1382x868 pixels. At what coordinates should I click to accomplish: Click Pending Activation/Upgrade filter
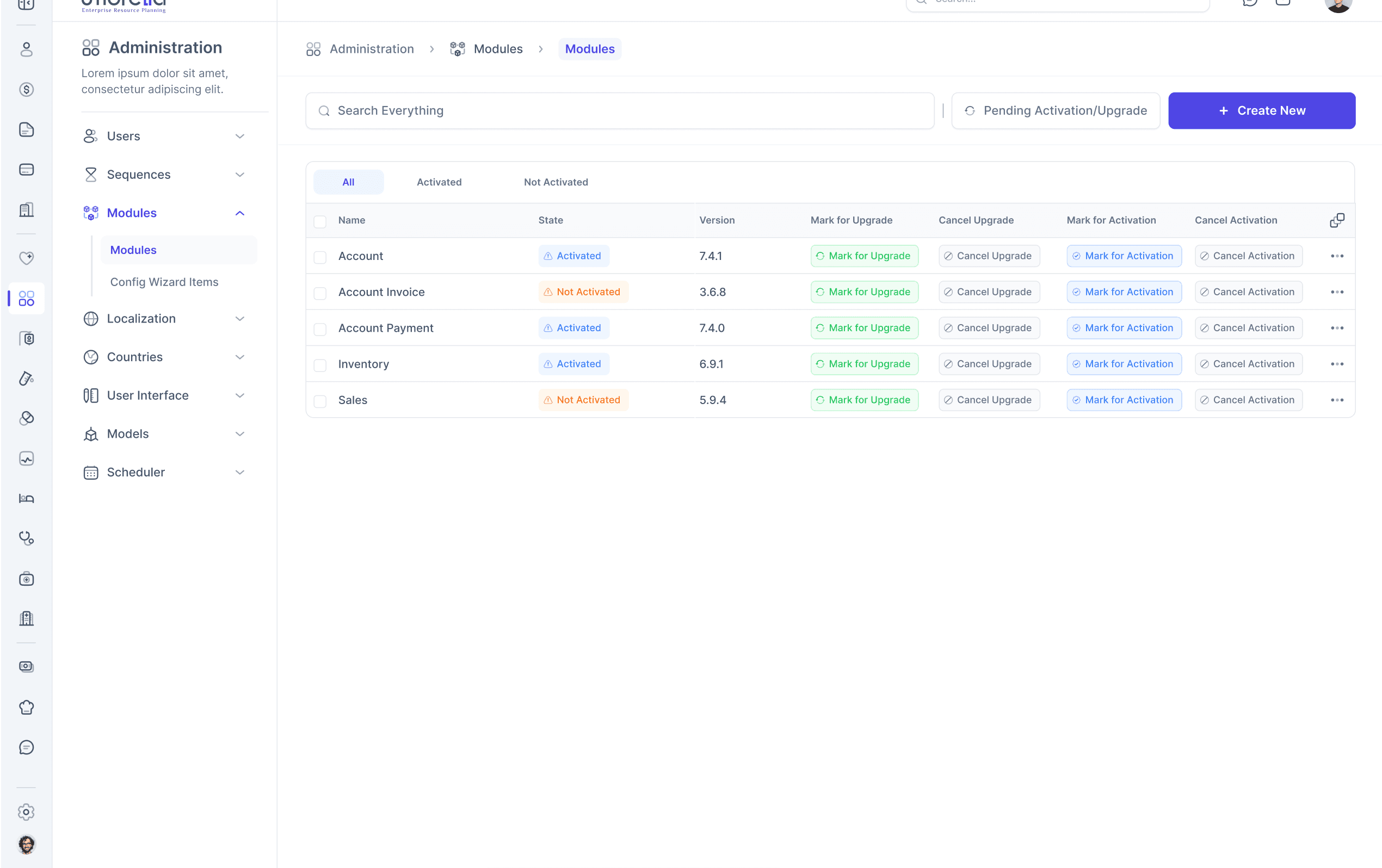pos(1056,111)
